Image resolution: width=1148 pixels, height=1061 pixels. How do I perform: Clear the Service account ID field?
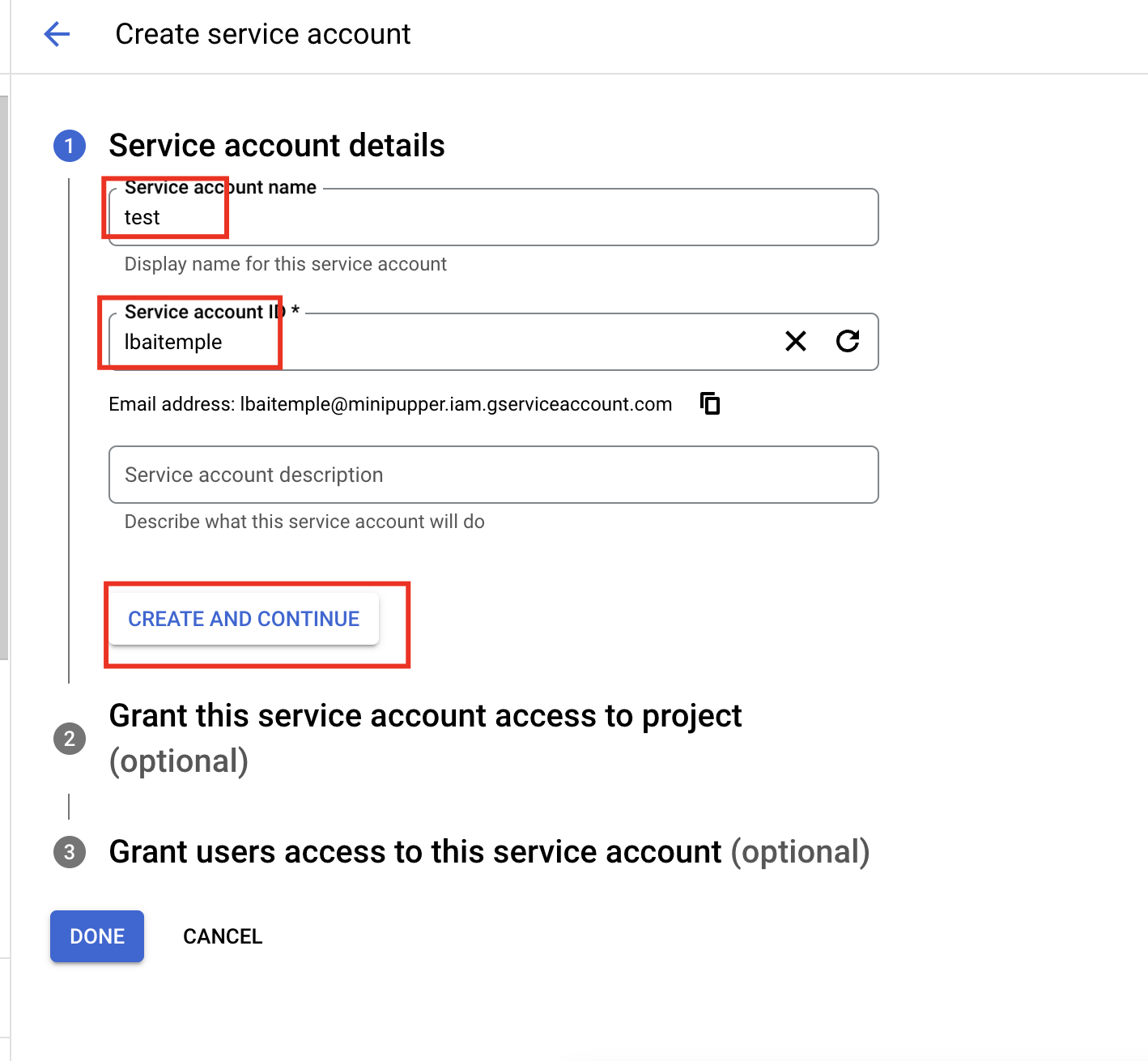pyautogui.click(x=796, y=342)
